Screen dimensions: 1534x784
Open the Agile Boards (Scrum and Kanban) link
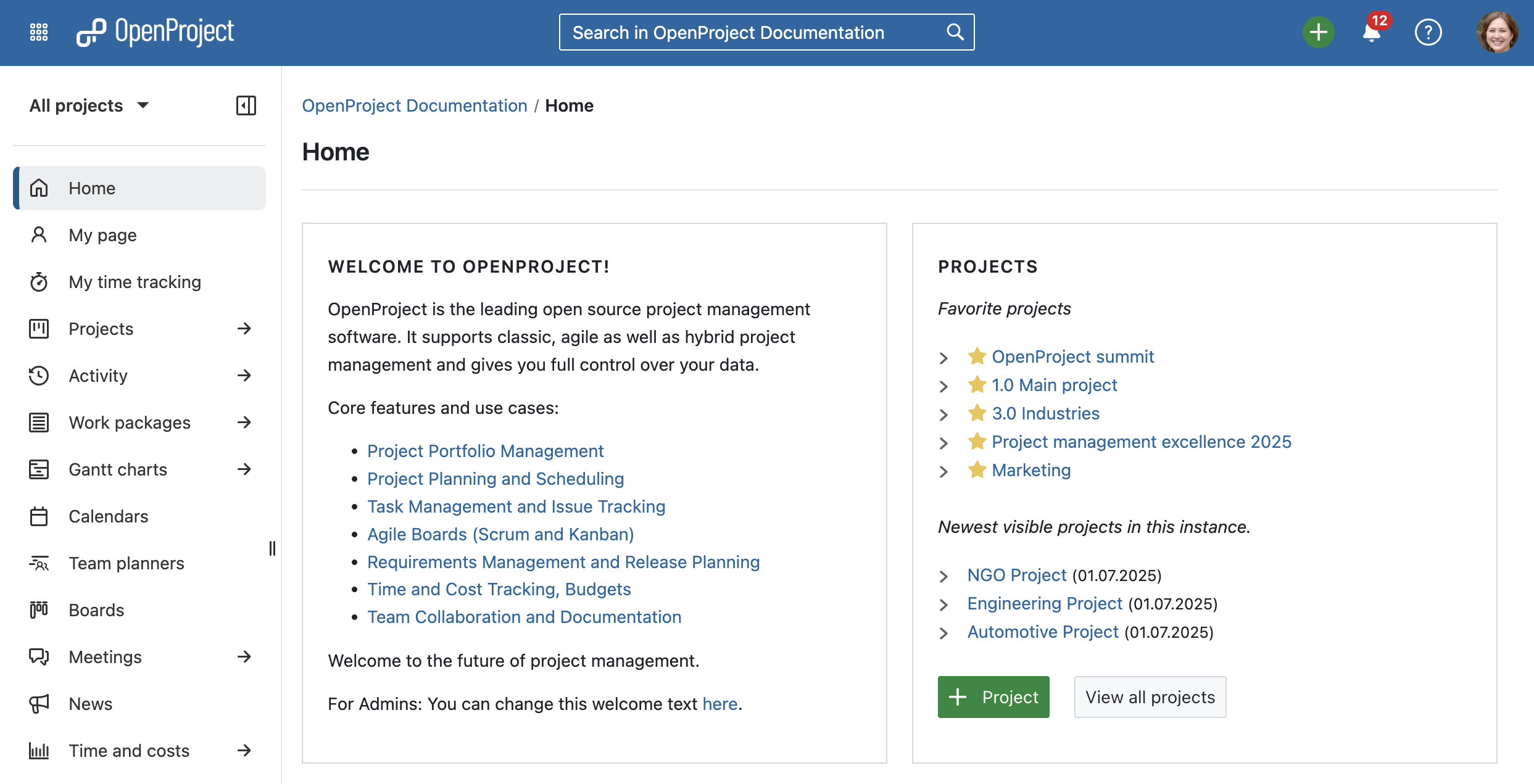tap(500, 534)
